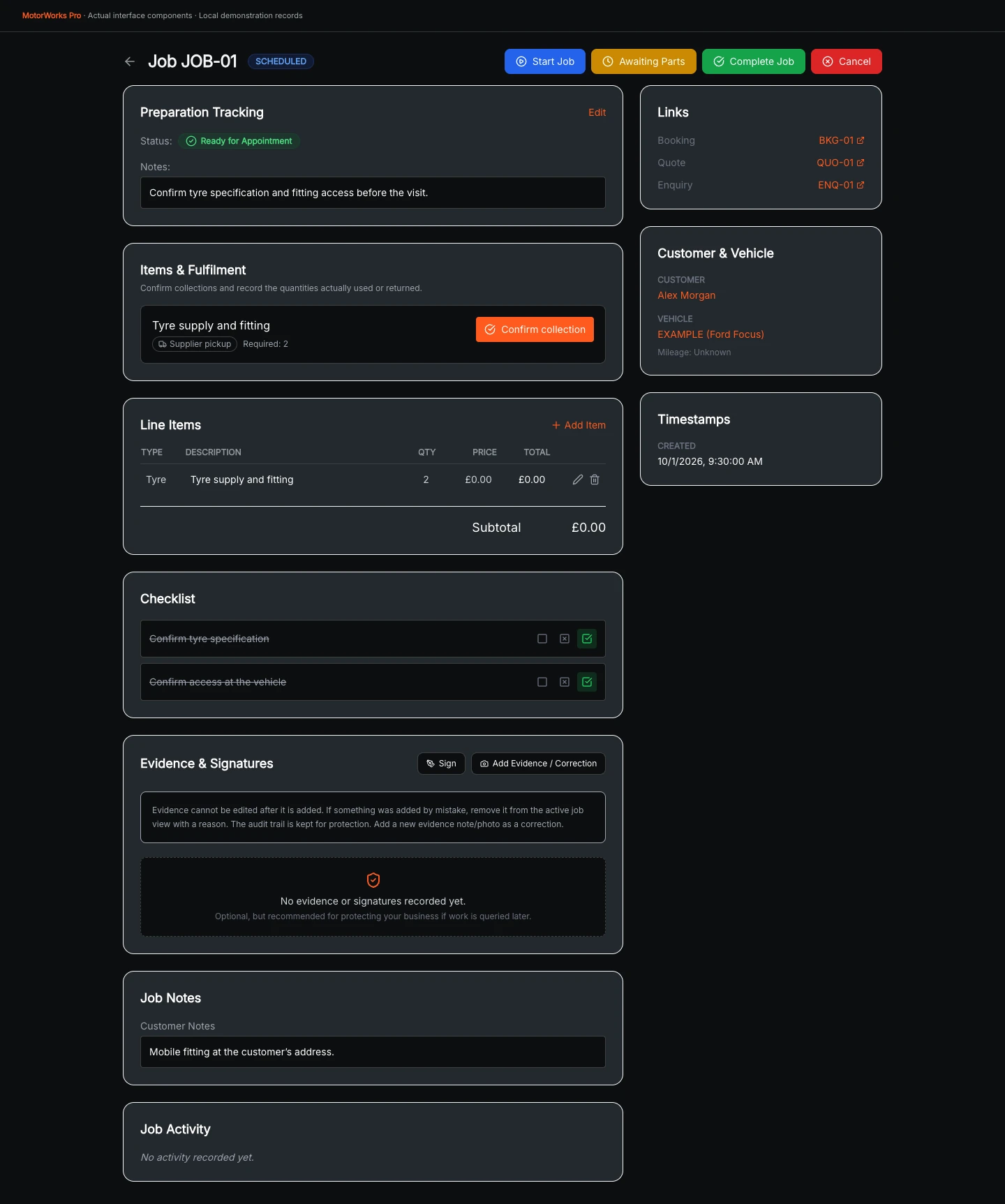This screenshot has height=1204, width=1005.
Task: Edit the Preparation Tracking section
Action: tap(597, 112)
